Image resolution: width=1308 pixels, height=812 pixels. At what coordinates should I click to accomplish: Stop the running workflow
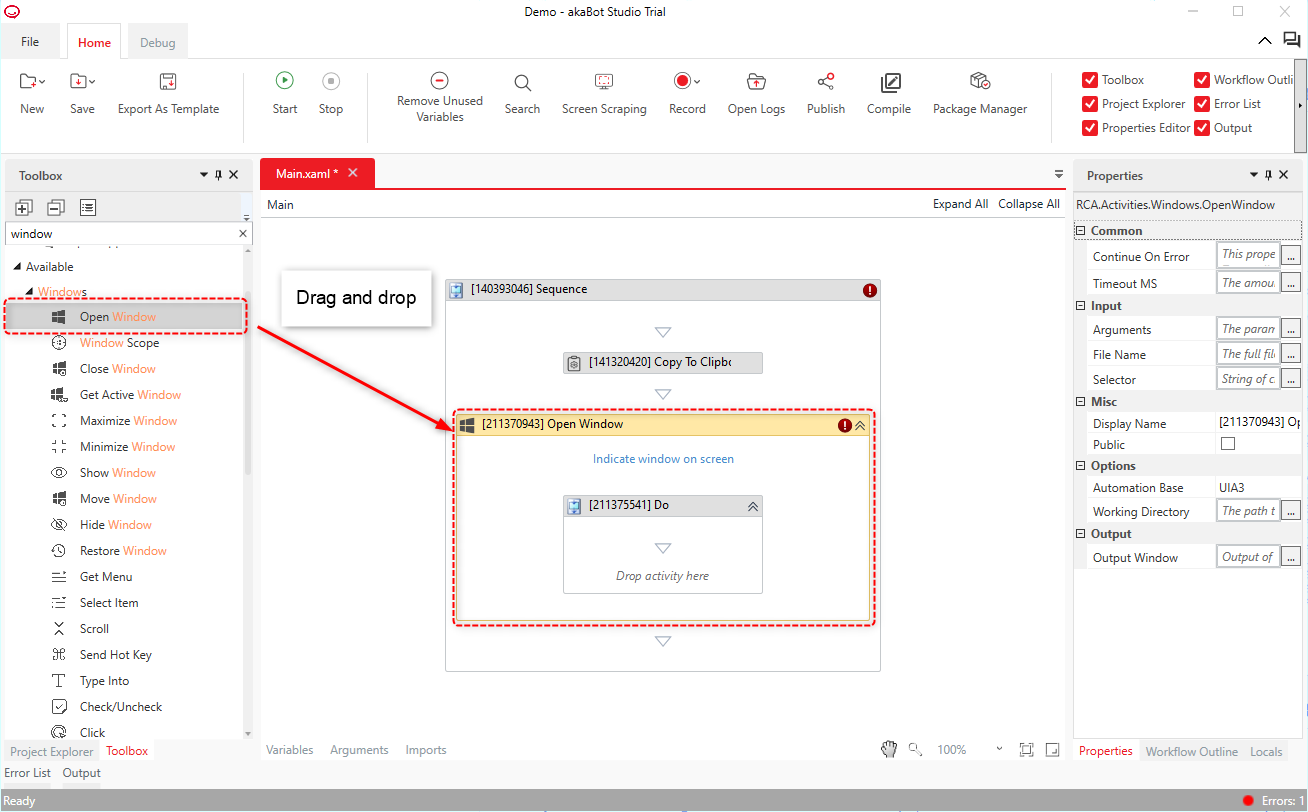(331, 81)
